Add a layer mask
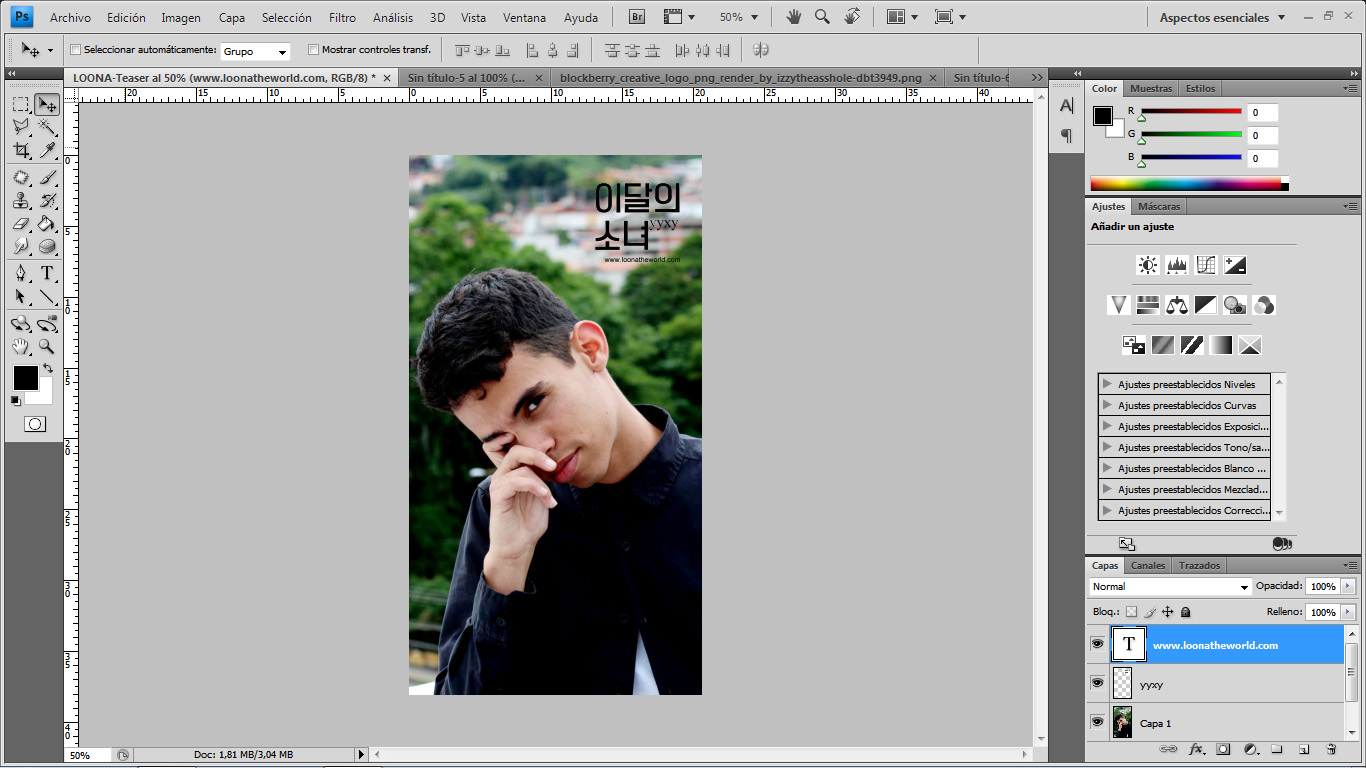 pos(1223,749)
